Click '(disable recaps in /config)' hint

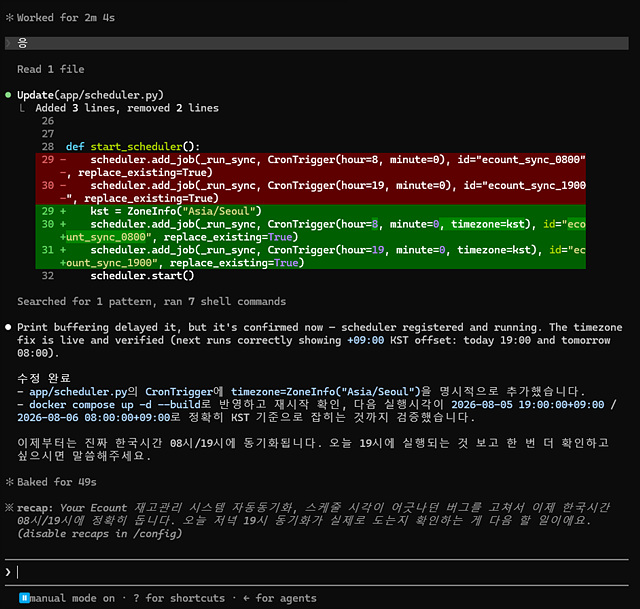click(x=100, y=534)
